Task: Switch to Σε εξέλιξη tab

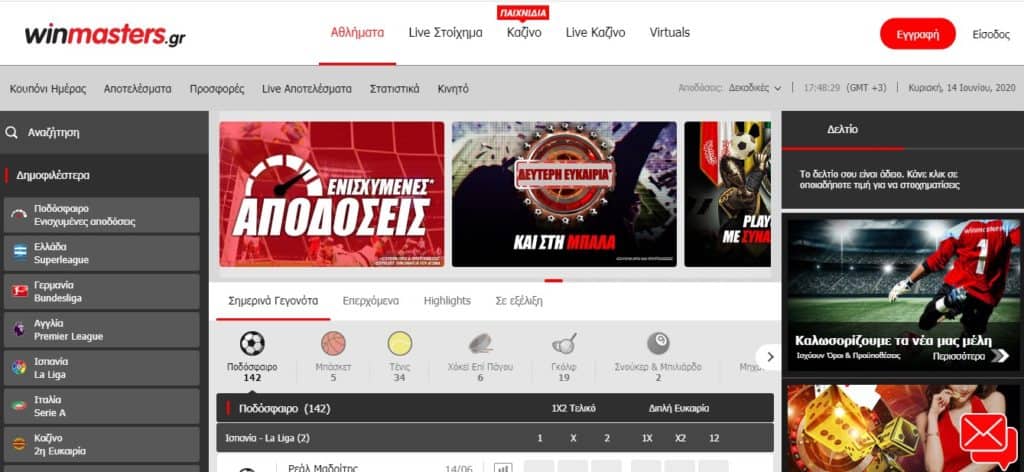Action: (x=519, y=301)
